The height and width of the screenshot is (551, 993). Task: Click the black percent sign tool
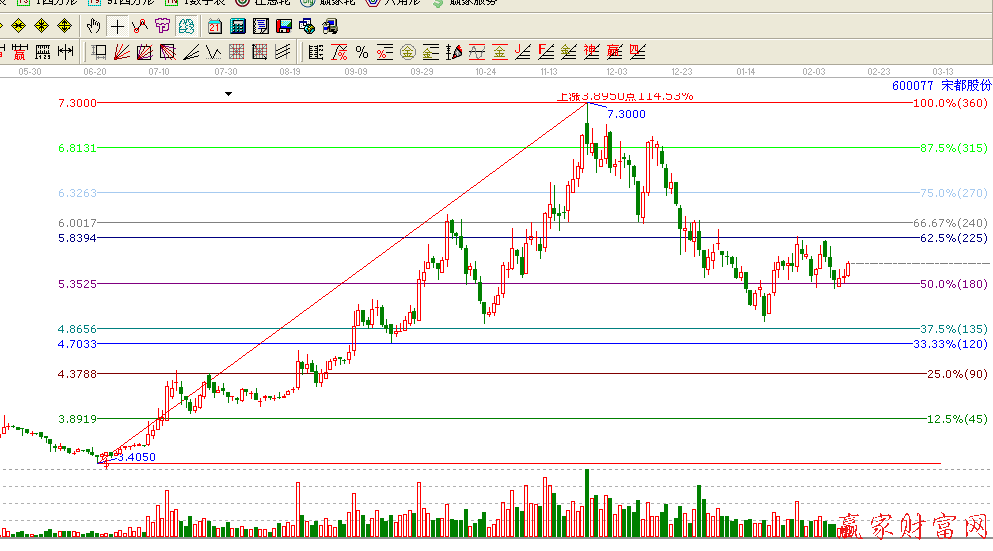click(362, 51)
